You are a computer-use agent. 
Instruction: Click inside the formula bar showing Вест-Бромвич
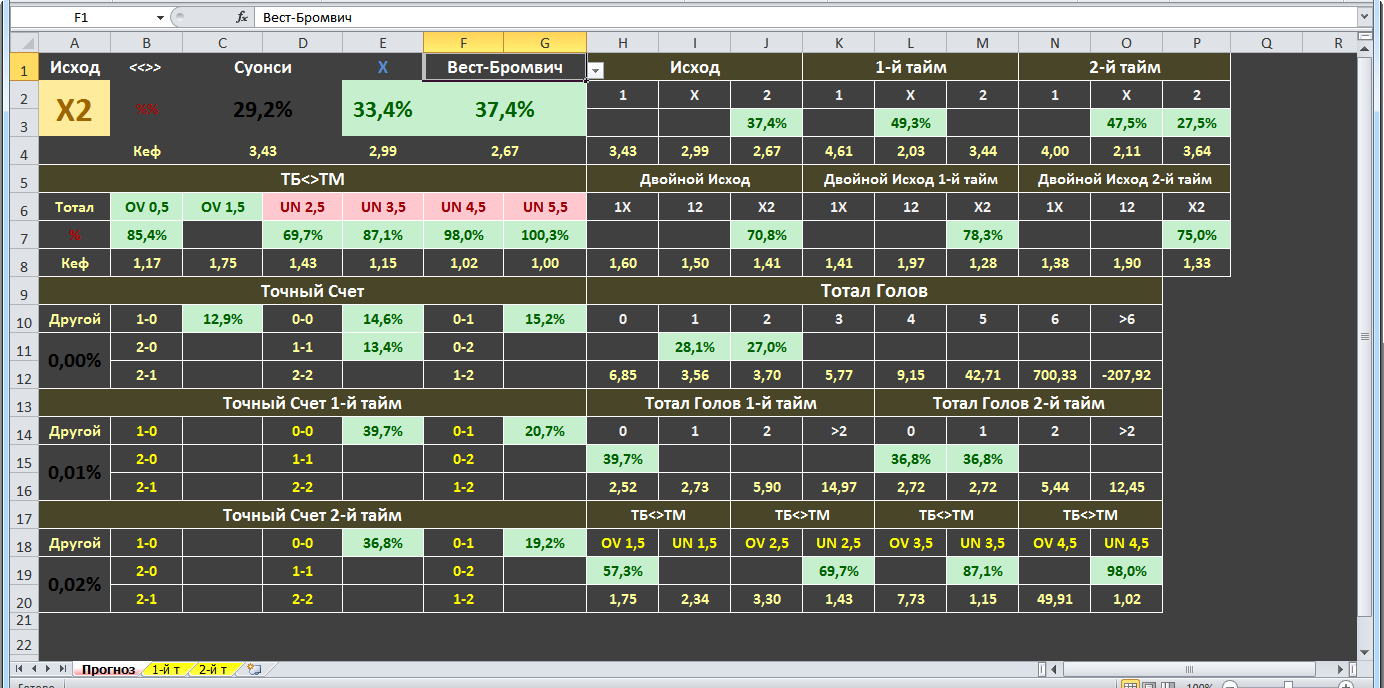(x=803, y=18)
